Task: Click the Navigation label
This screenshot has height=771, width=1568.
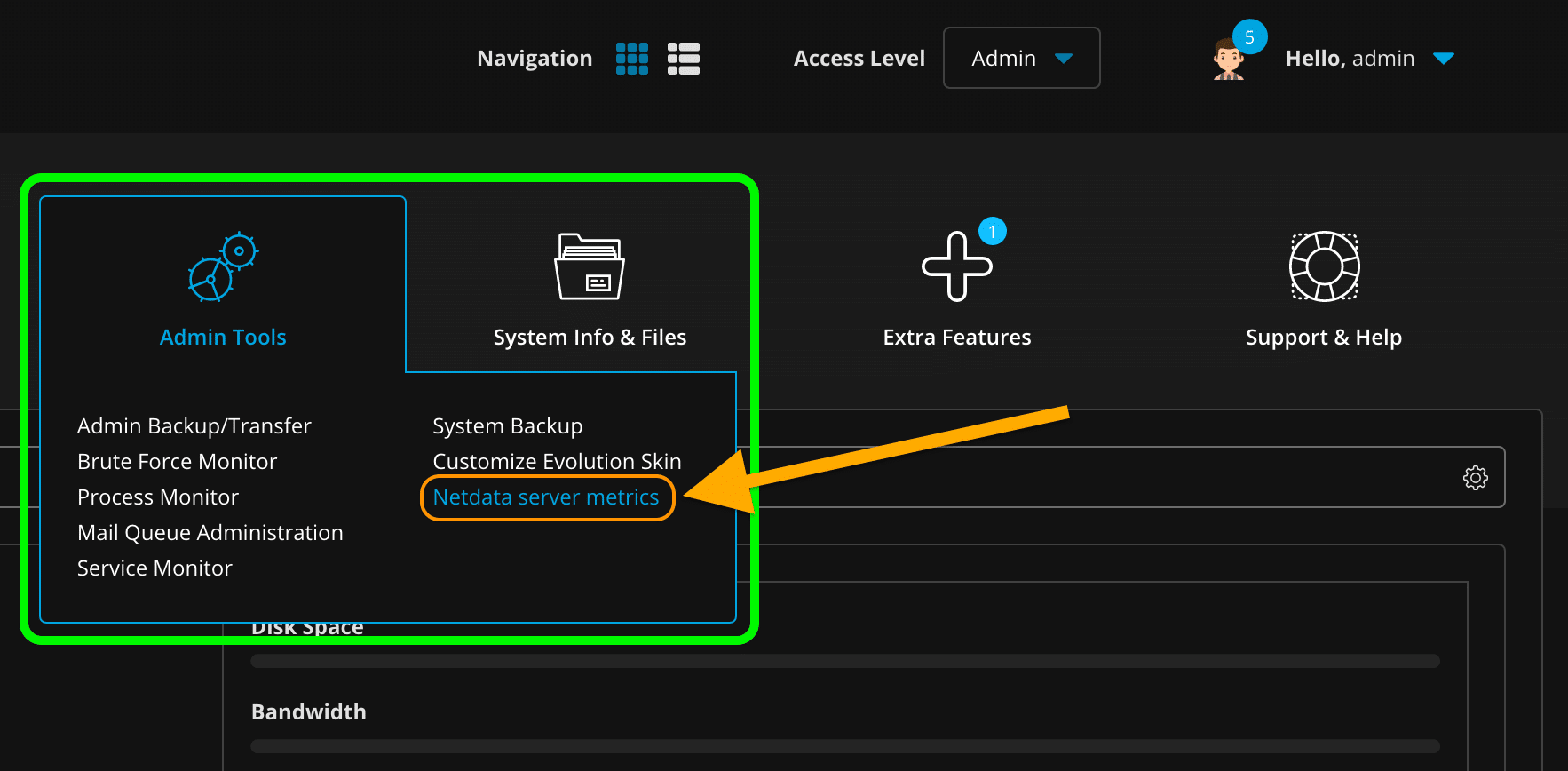Action: [x=535, y=59]
